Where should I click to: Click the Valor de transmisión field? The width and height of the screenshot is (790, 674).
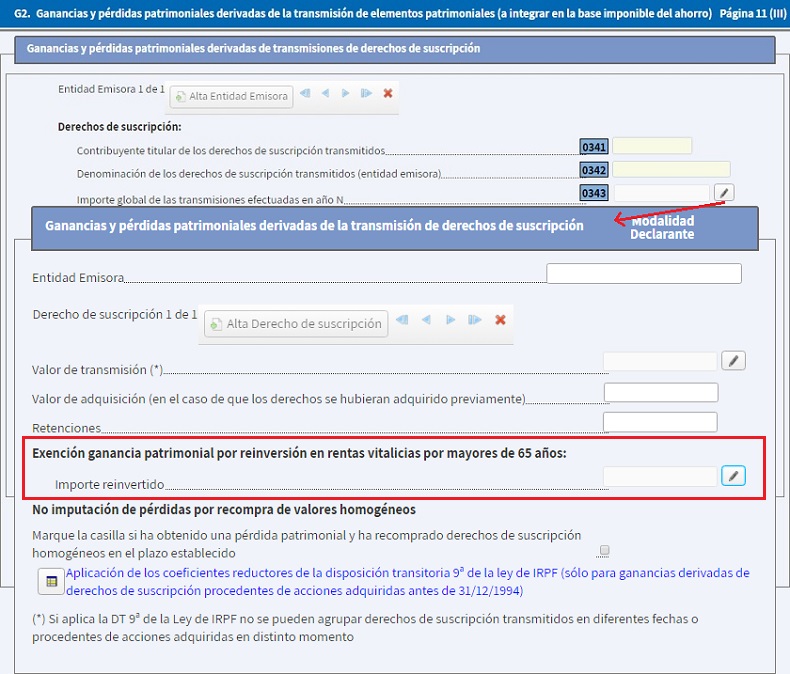pyautogui.click(x=660, y=361)
